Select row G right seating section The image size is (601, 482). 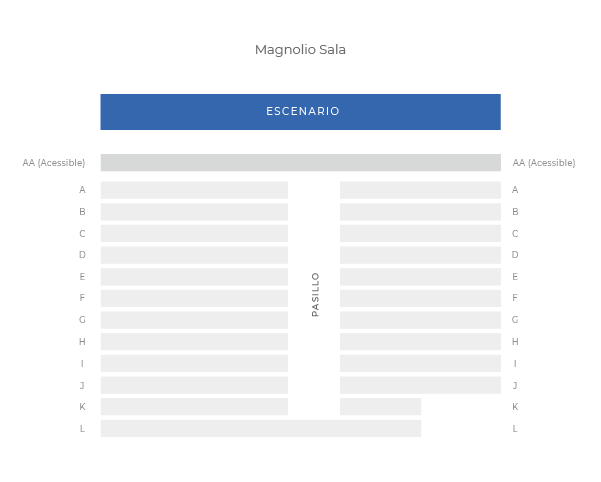(420, 320)
